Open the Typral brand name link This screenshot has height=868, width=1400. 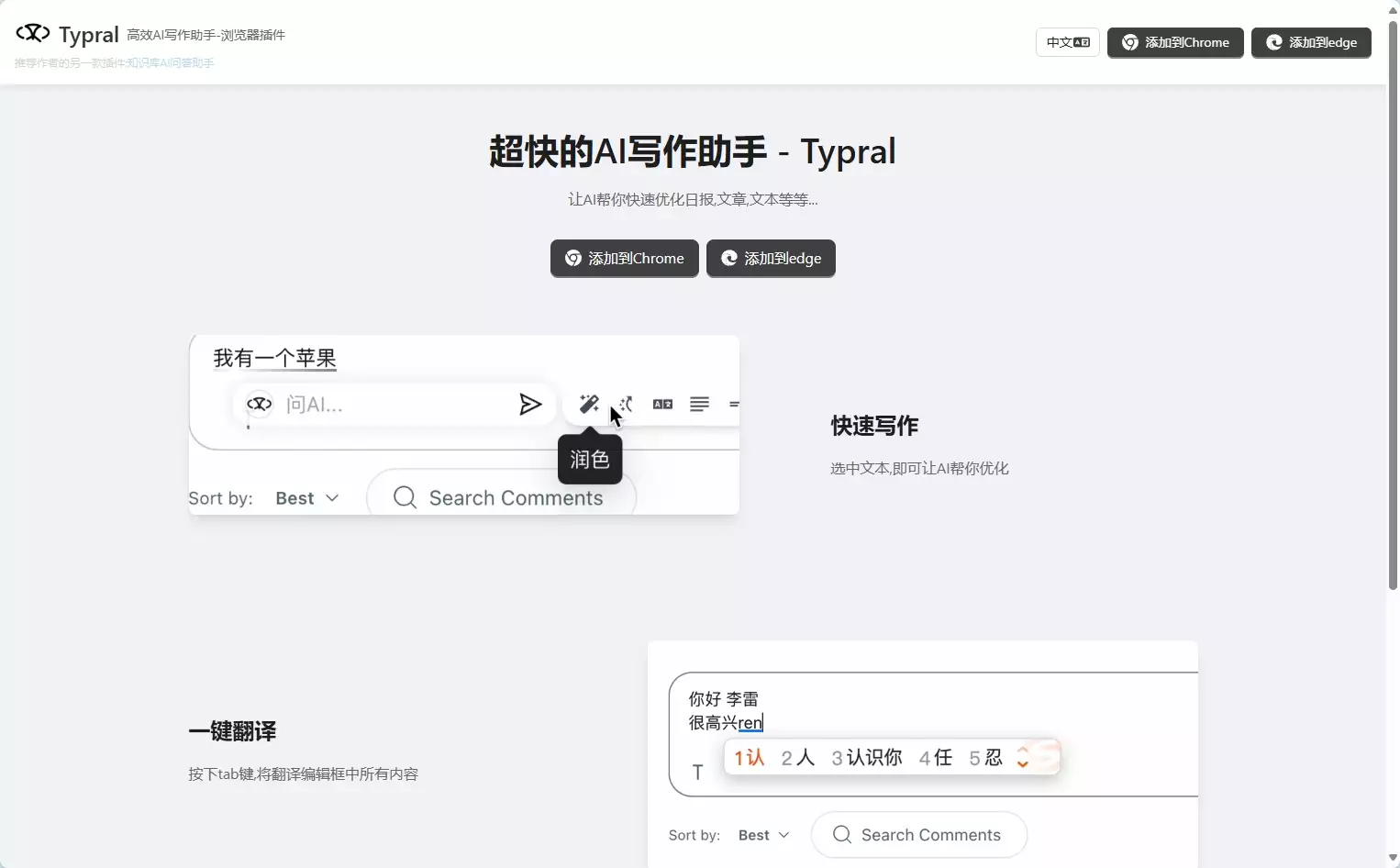coord(89,35)
